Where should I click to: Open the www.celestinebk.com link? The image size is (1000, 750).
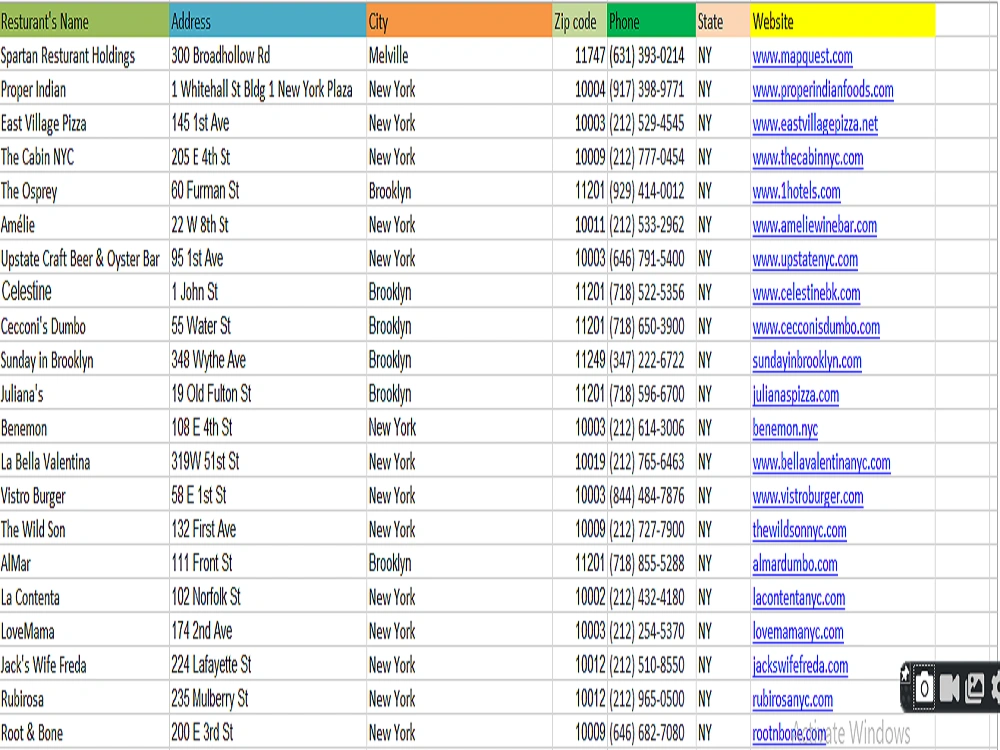[x=806, y=293]
